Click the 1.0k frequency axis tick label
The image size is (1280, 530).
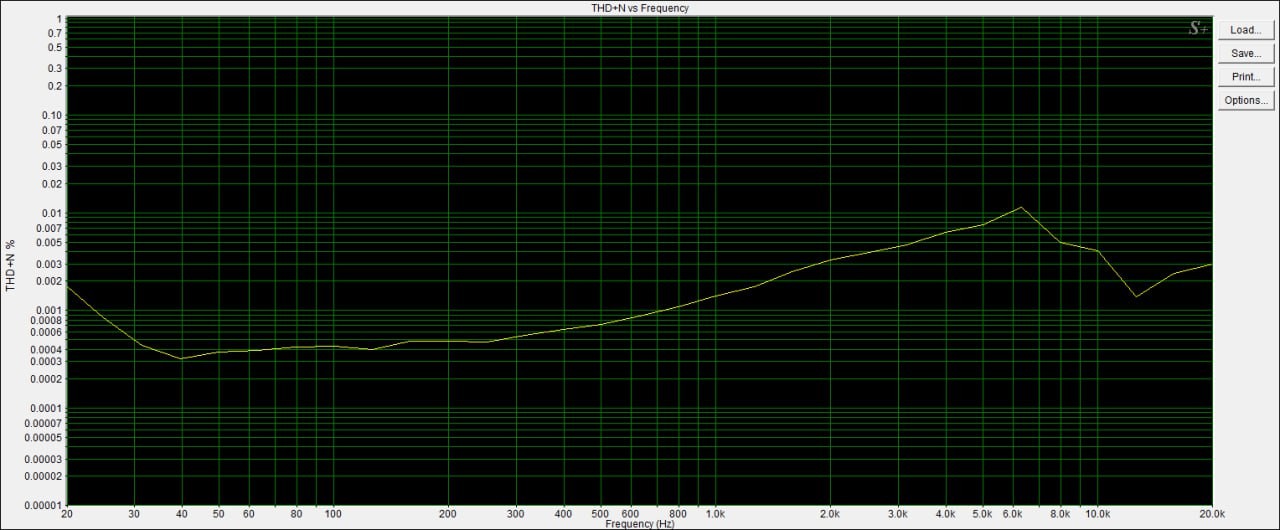point(715,513)
